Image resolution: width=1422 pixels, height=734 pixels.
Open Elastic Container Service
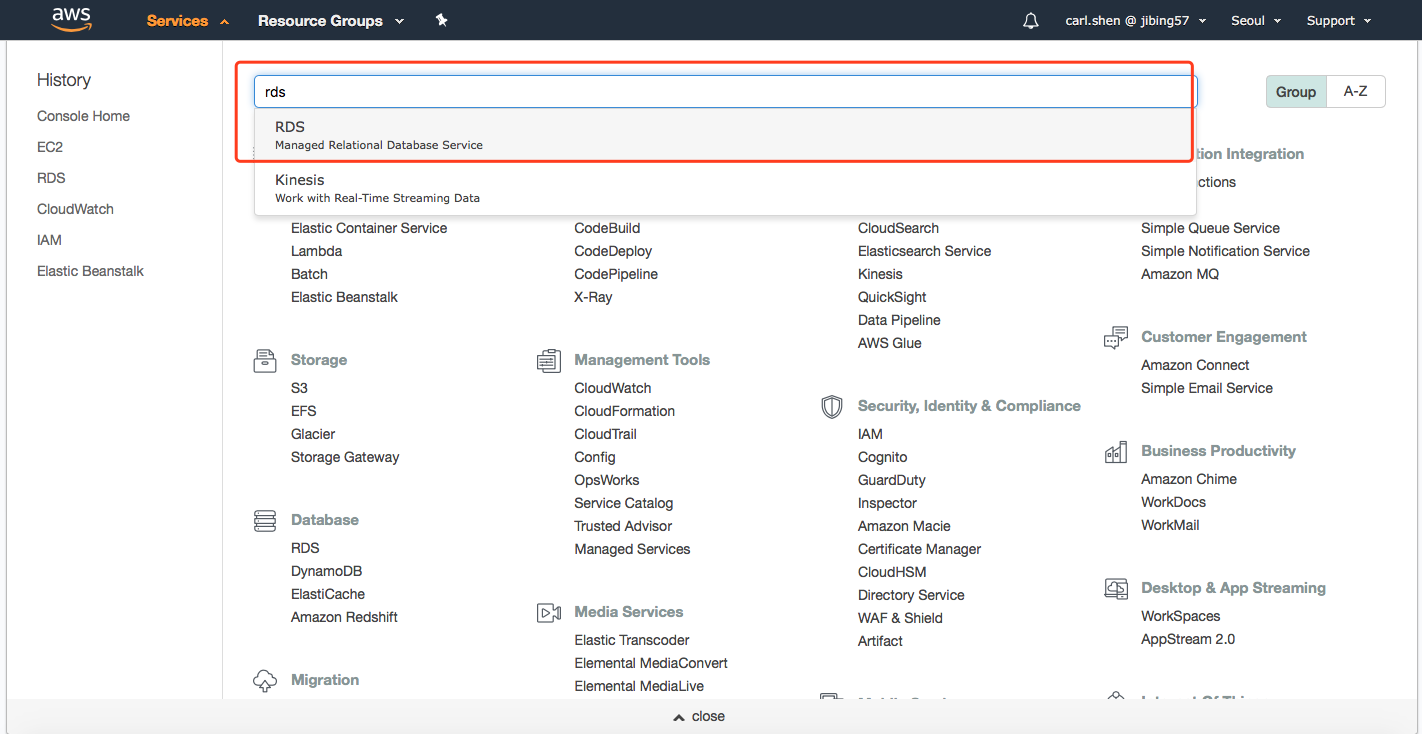pos(369,228)
